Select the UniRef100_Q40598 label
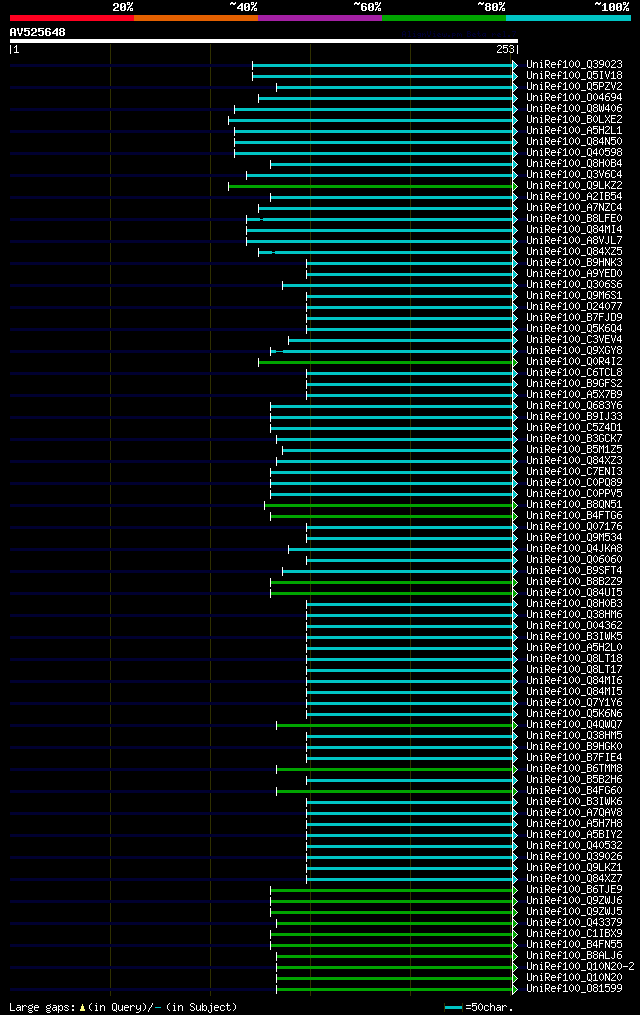The height and width of the screenshot is (1015, 640). [x=574, y=153]
